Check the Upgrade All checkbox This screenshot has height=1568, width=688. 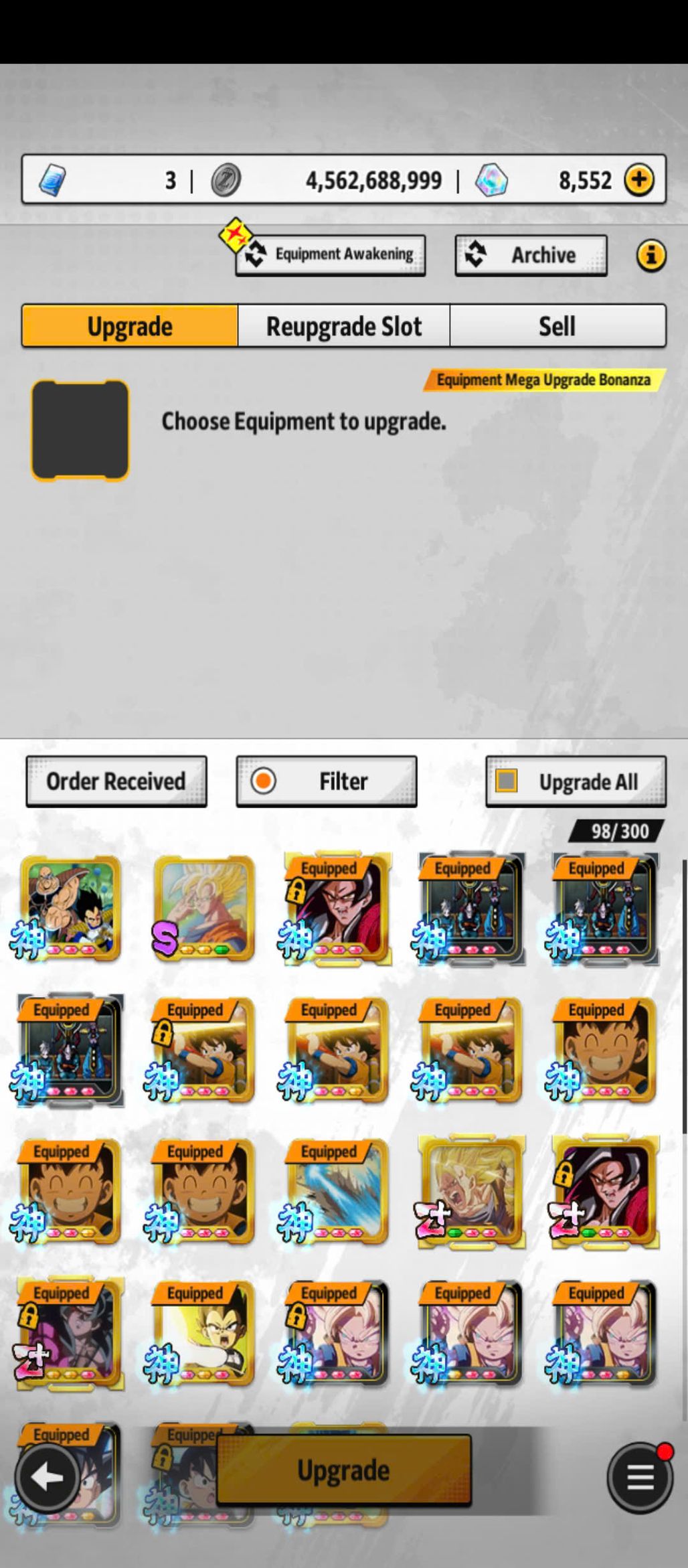coord(506,781)
